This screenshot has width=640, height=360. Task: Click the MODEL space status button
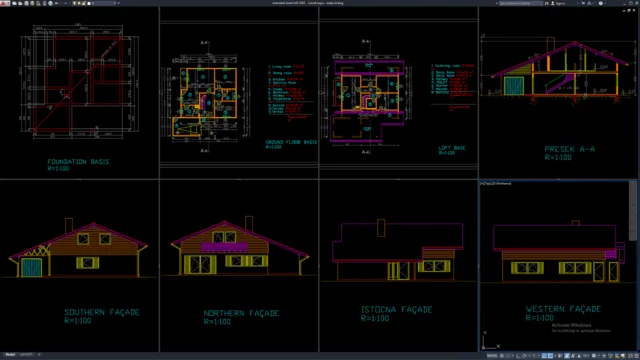[492, 356]
